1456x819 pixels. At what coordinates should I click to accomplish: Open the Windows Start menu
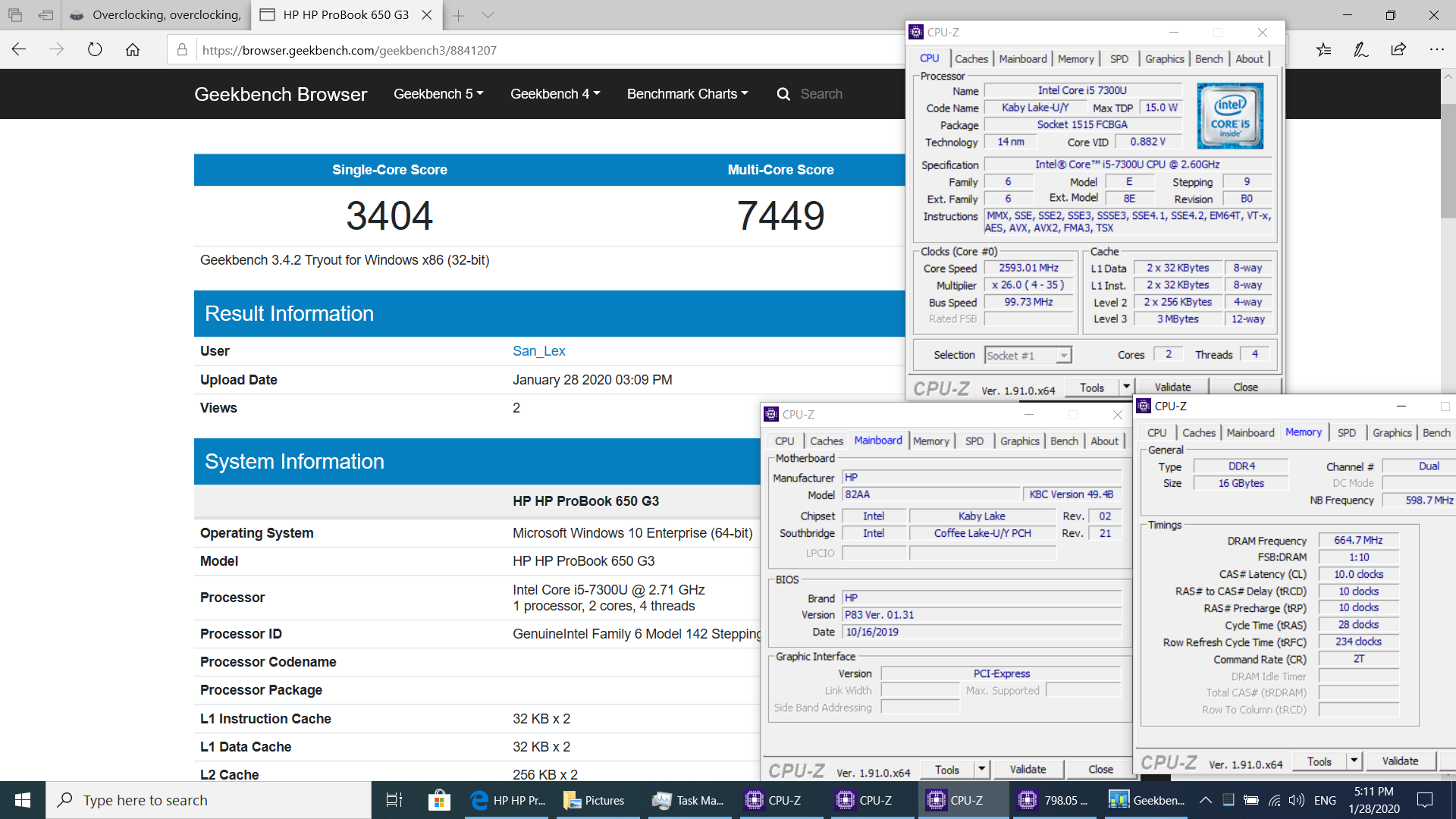click(23, 800)
